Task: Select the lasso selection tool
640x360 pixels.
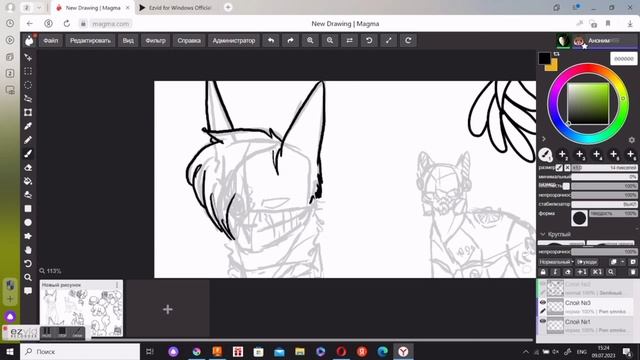Action: pos(28,99)
